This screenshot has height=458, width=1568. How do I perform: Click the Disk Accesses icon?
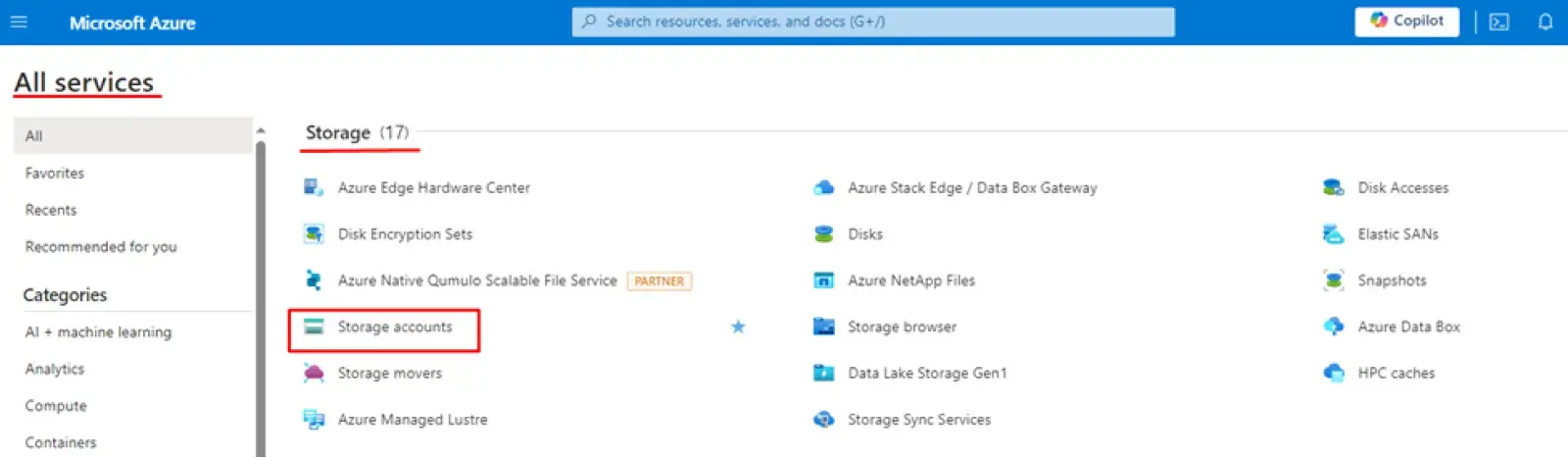point(1334,187)
